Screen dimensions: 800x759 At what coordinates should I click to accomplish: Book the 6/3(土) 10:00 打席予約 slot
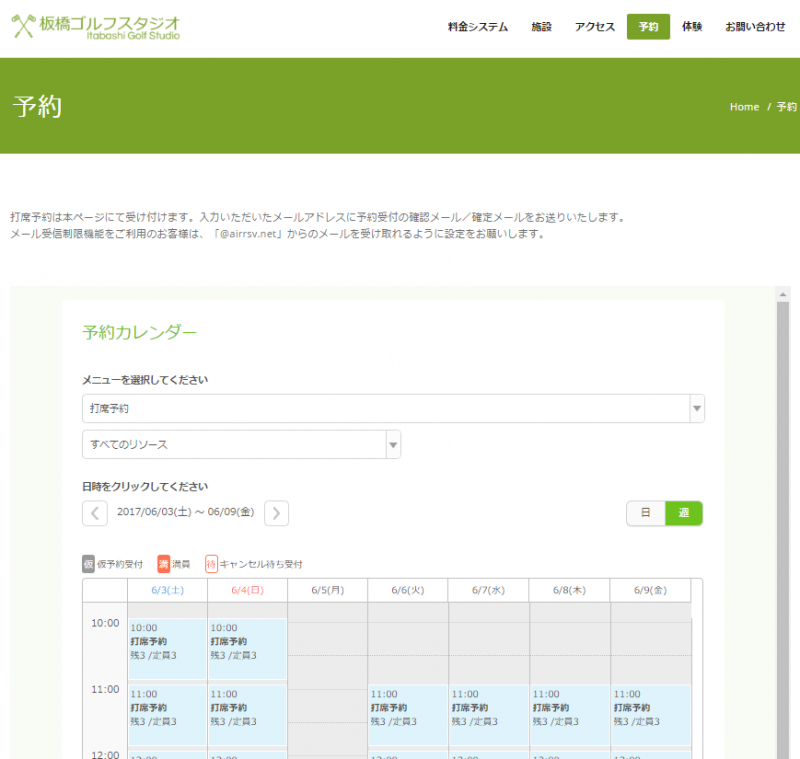click(167, 648)
